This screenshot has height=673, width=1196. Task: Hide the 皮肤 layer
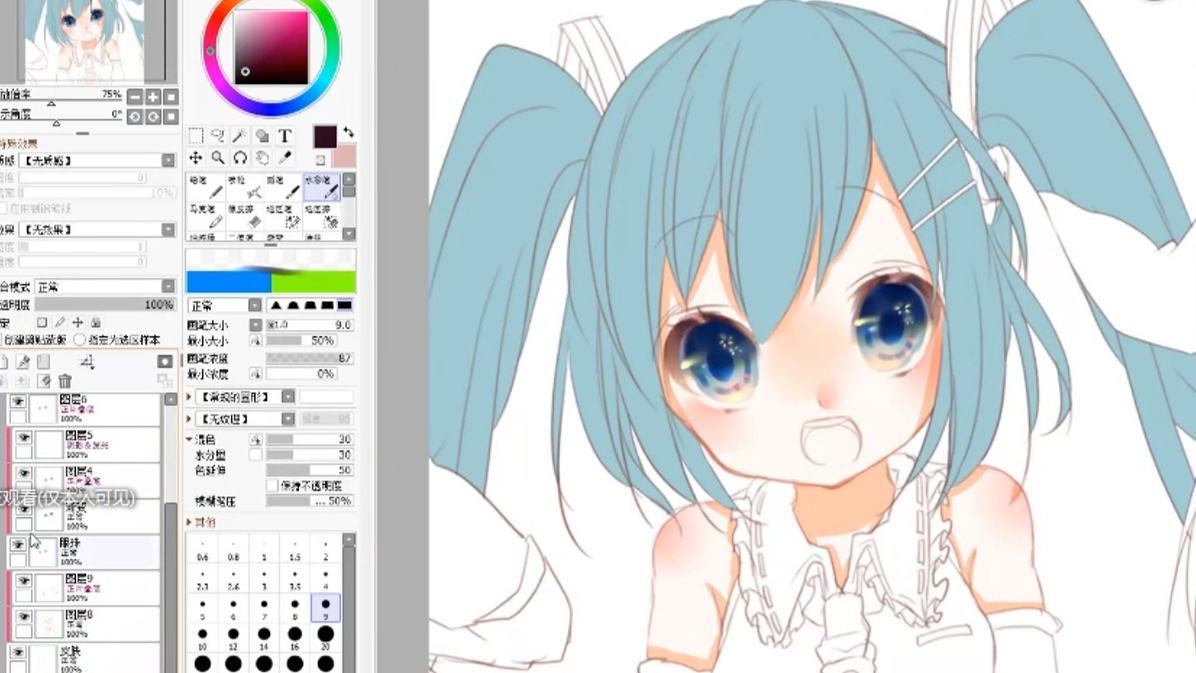[x=18, y=652]
